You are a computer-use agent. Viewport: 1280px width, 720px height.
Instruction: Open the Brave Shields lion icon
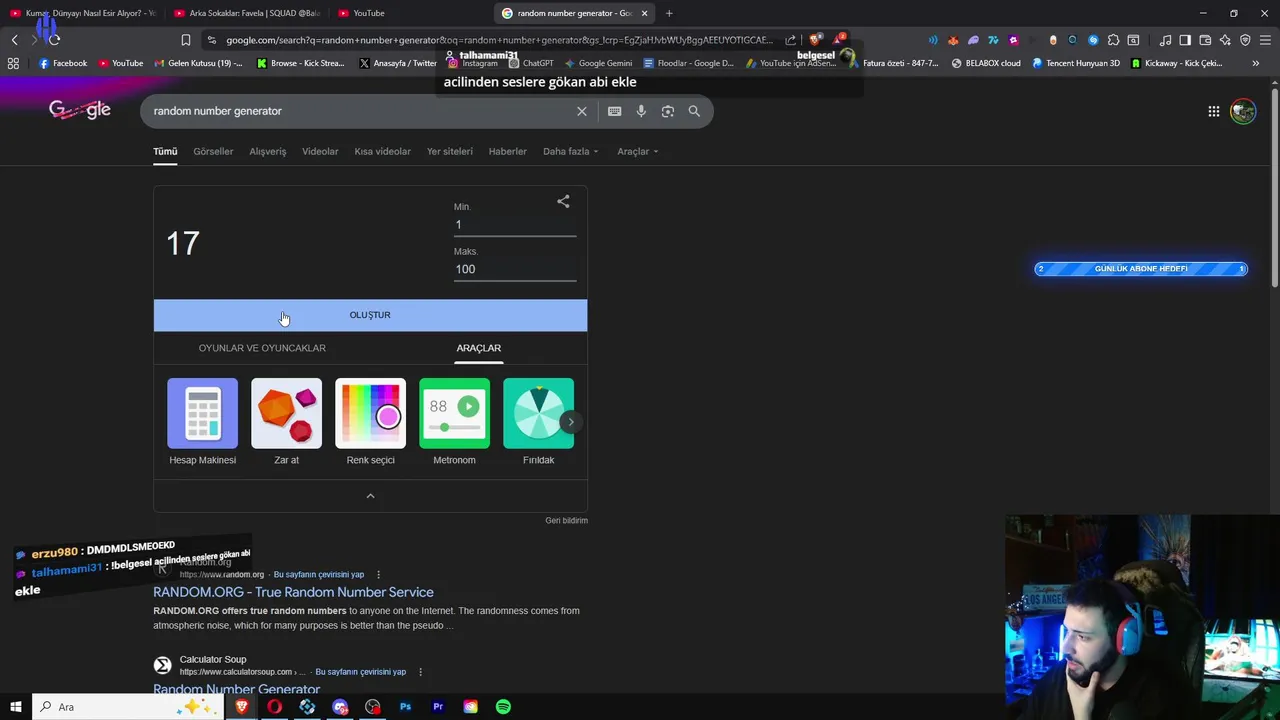pyautogui.click(x=816, y=40)
